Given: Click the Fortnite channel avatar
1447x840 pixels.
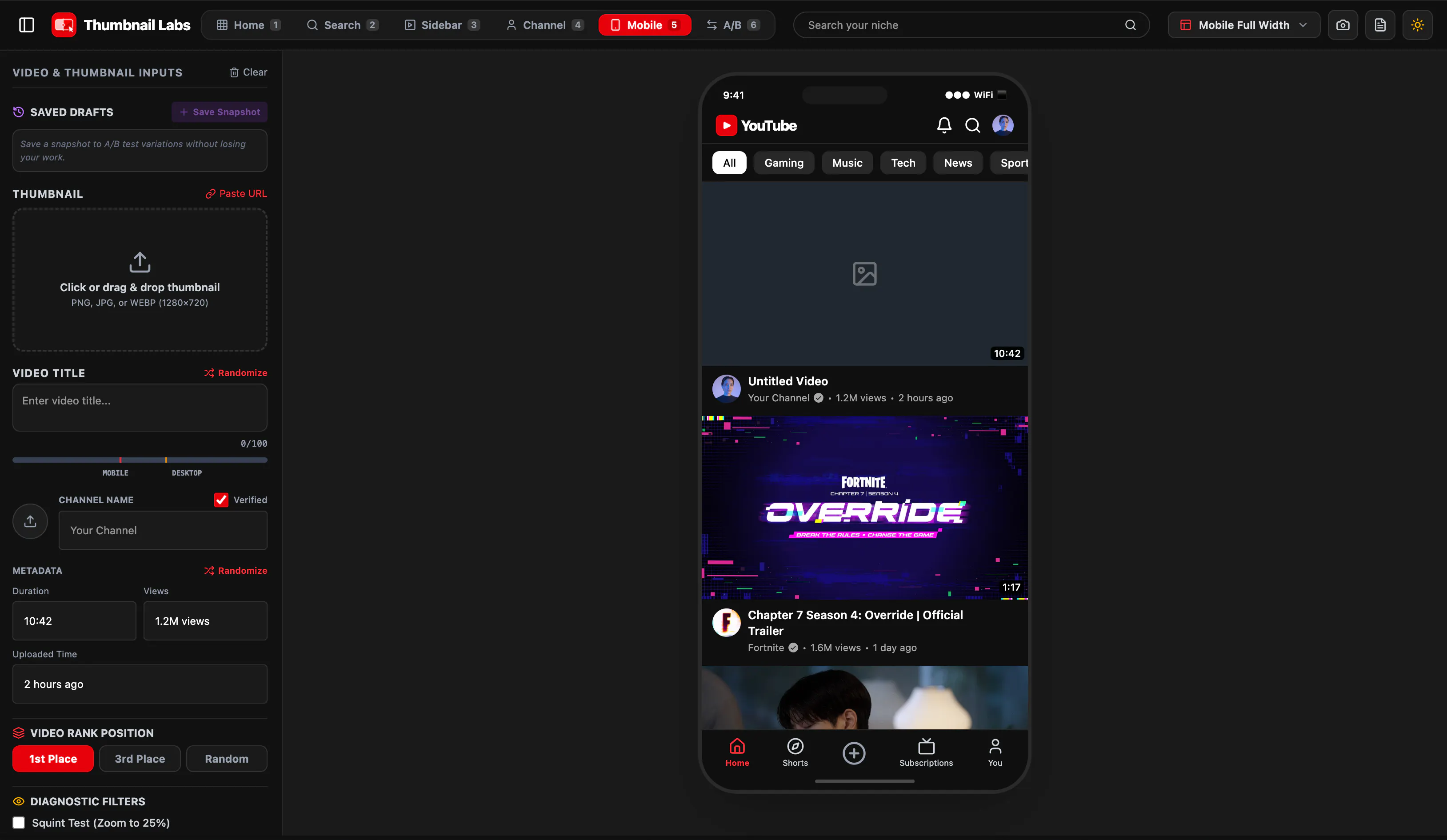Looking at the screenshot, I should (726, 622).
